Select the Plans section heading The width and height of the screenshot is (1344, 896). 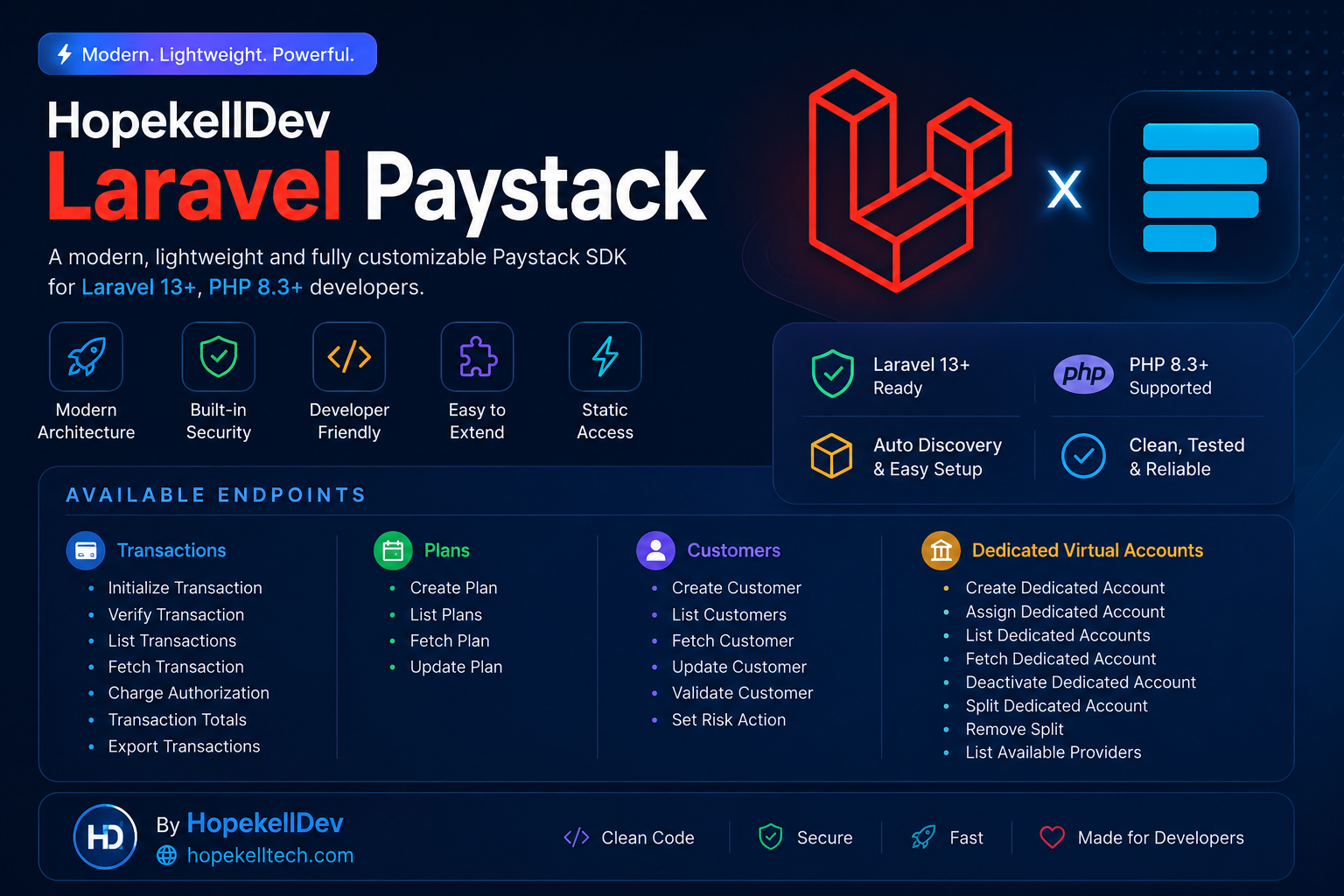[x=447, y=550]
